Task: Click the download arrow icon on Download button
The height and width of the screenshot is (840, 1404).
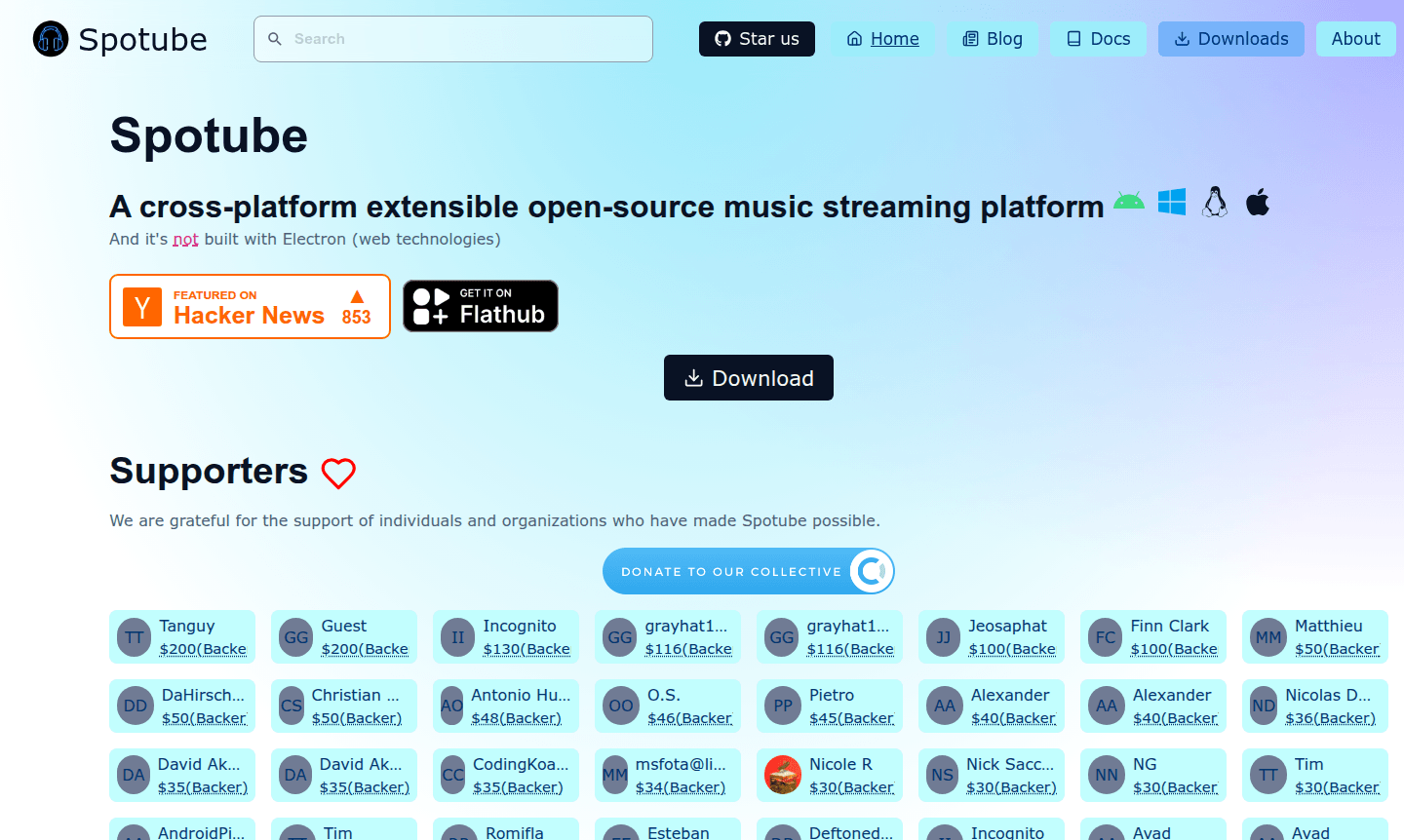Action: tap(694, 377)
